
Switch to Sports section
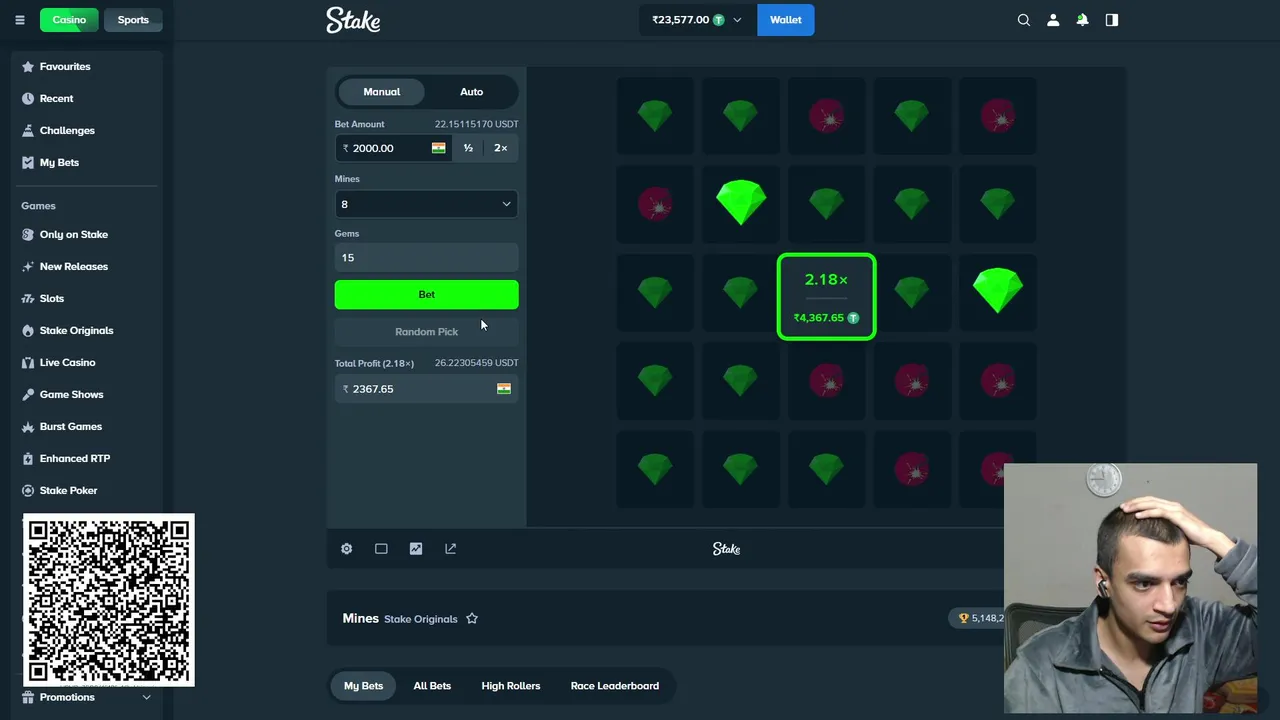coord(133,20)
